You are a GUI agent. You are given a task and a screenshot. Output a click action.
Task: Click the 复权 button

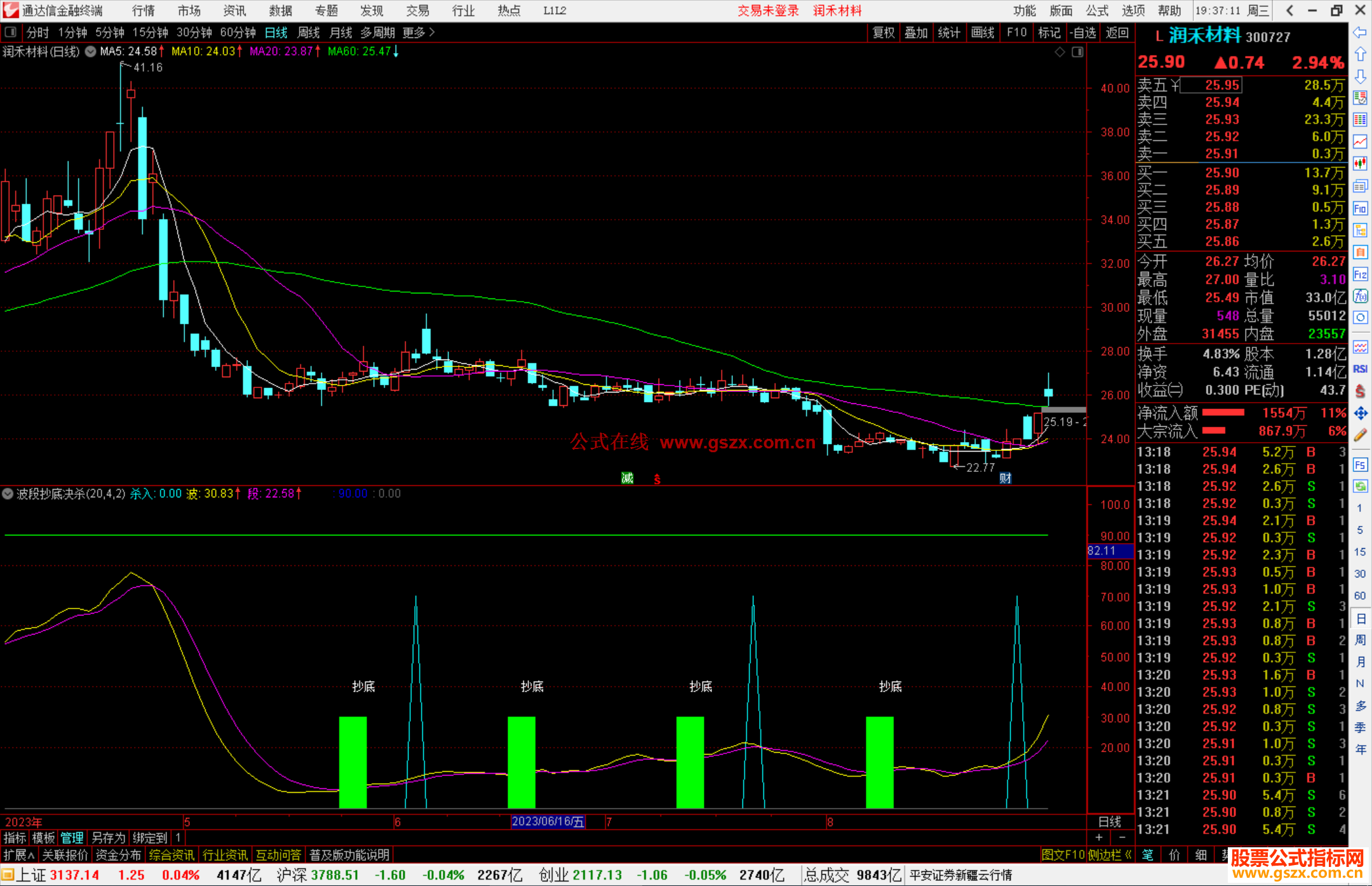[883, 32]
